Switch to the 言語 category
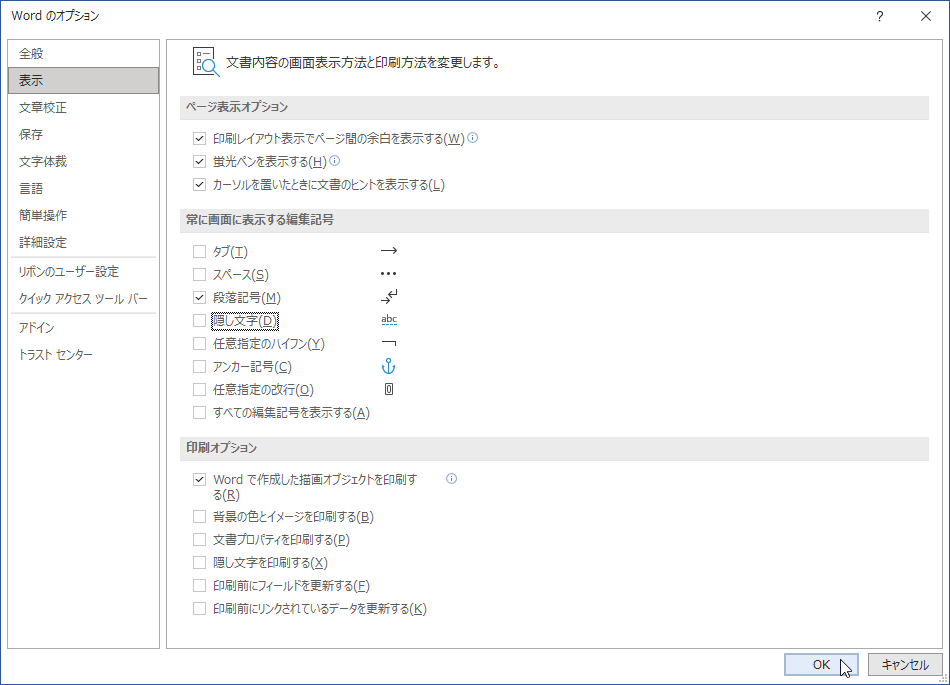950x685 pixels. [84, 188]
